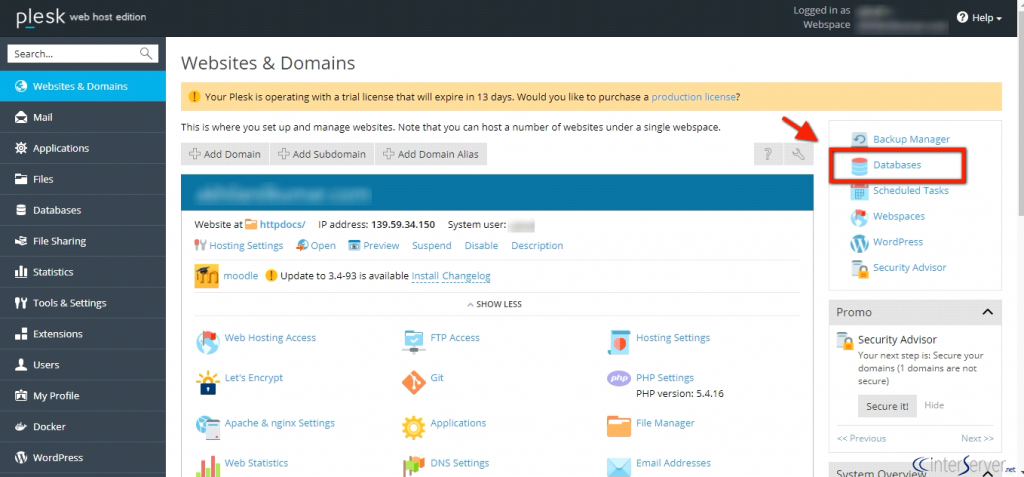The height and width of the screenshot is (477, 1024).
Task: Click Install for the moodle update
Action: (x=425, y=276)
